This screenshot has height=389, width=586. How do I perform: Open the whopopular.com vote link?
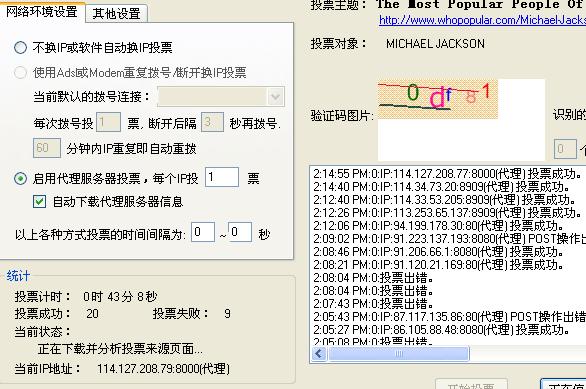click(x=482, y=20)
